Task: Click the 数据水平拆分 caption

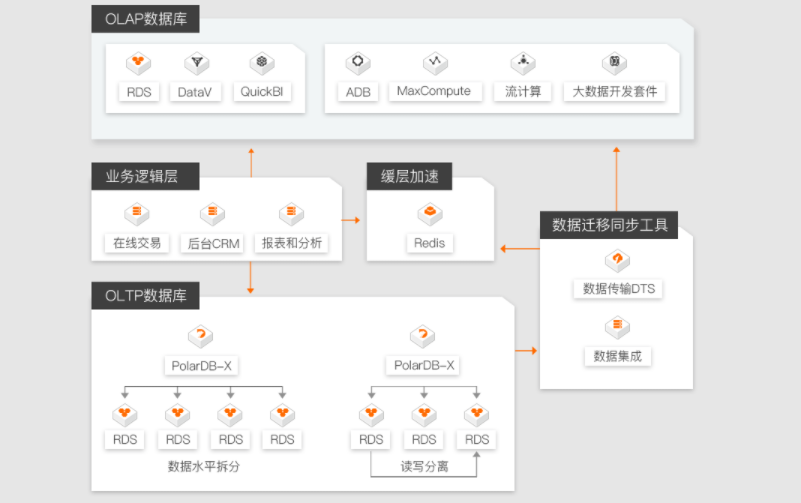Action: tap(204, 466)
